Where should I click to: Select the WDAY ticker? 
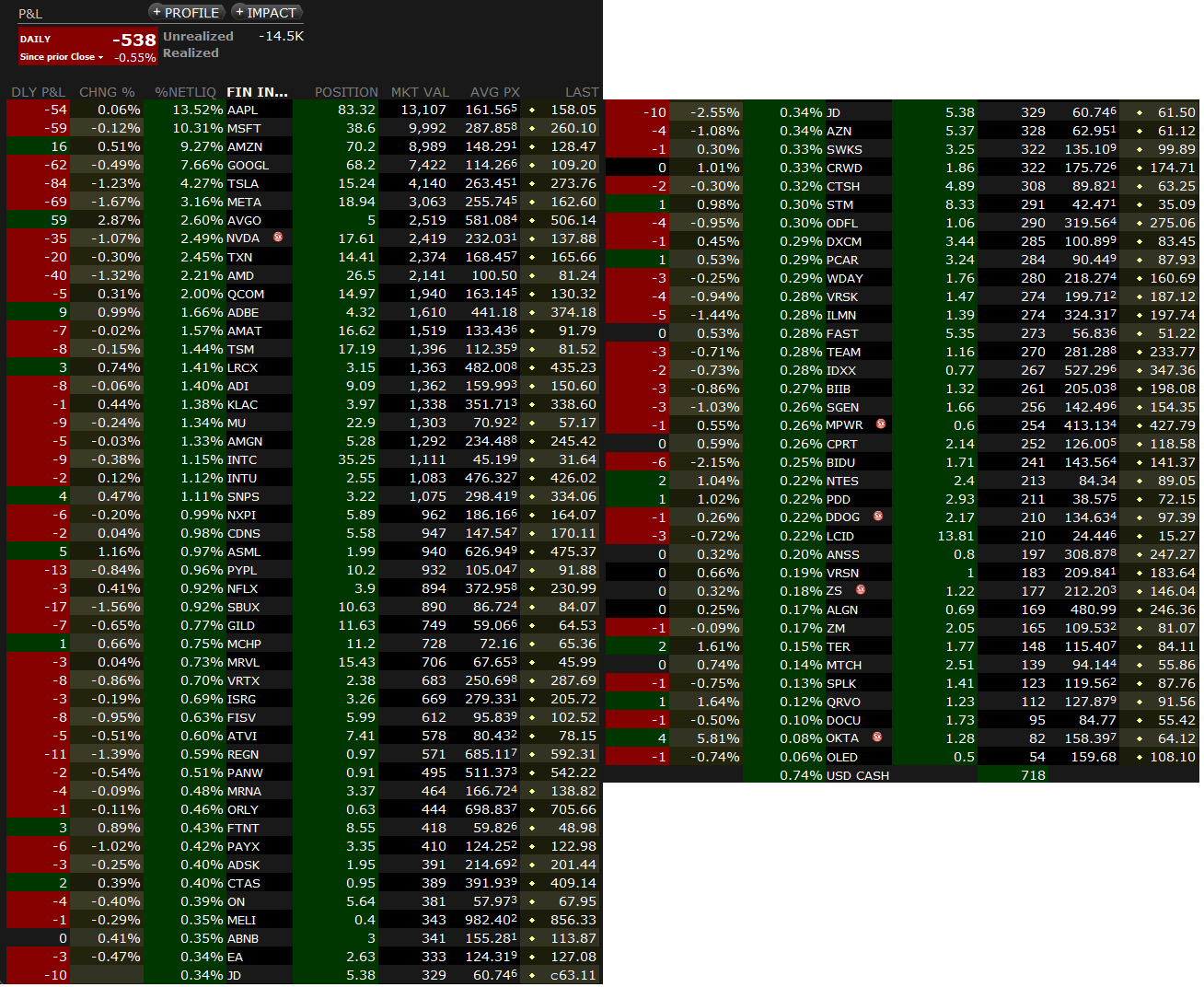pyautogui.click(x=844, y=278)
